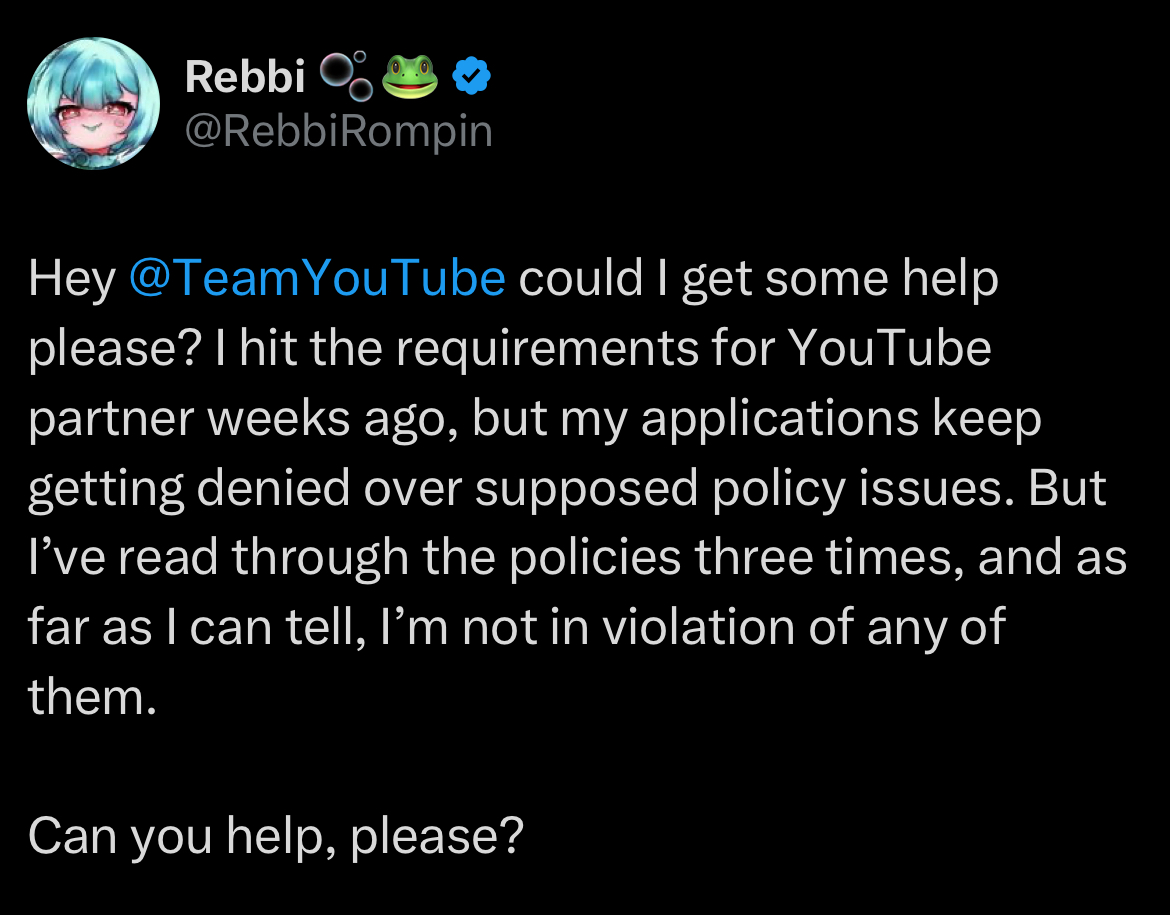
Task: Open the @TeamYouTube mention
Action: (317, 278)
